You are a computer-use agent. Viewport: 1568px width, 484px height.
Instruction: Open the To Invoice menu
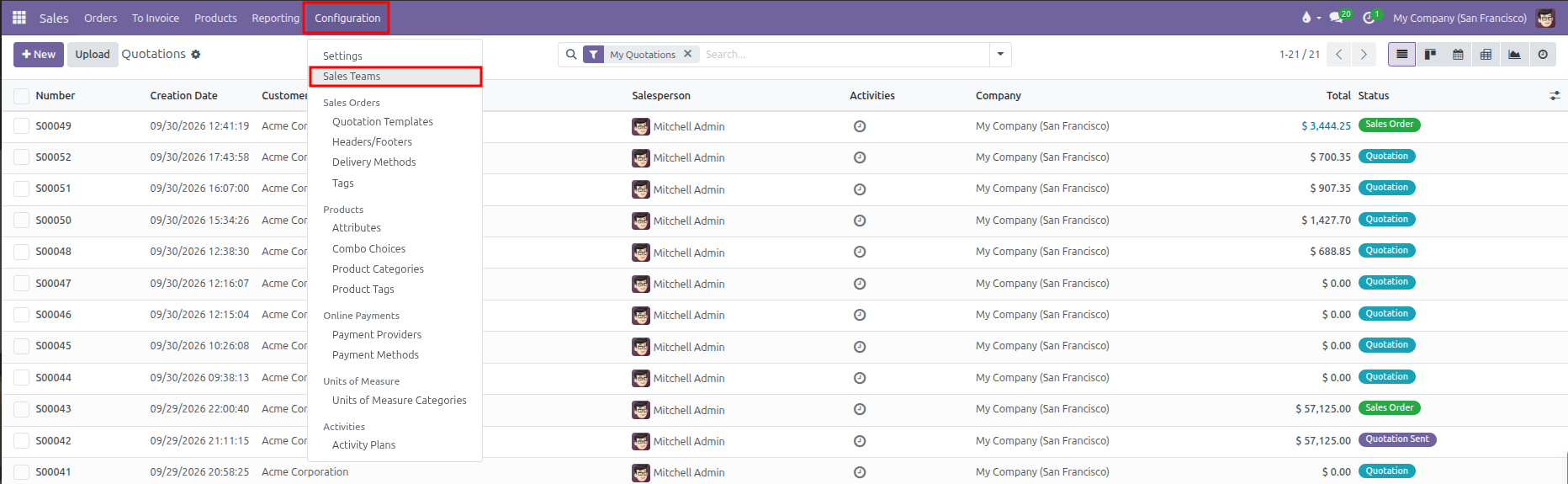point(156,18)
